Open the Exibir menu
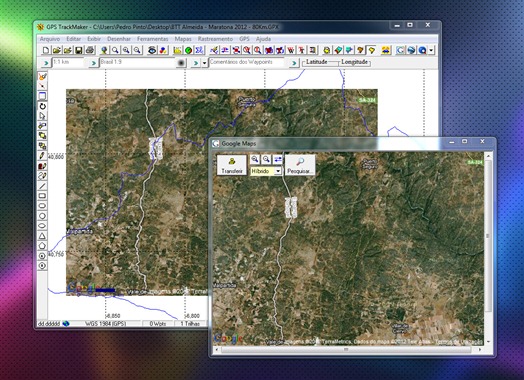Screen dimensions: 524x380 [94, 39]
